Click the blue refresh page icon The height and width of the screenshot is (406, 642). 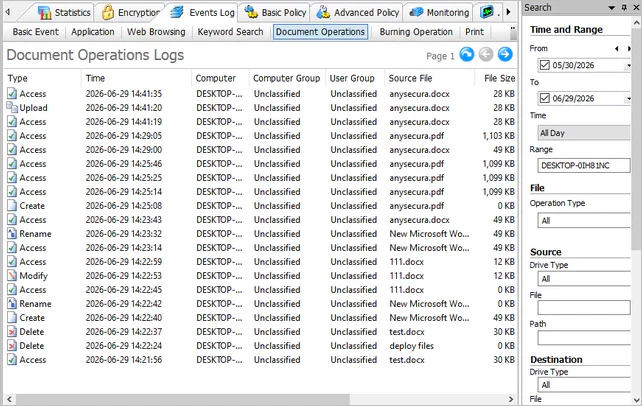tap(467, 54)
